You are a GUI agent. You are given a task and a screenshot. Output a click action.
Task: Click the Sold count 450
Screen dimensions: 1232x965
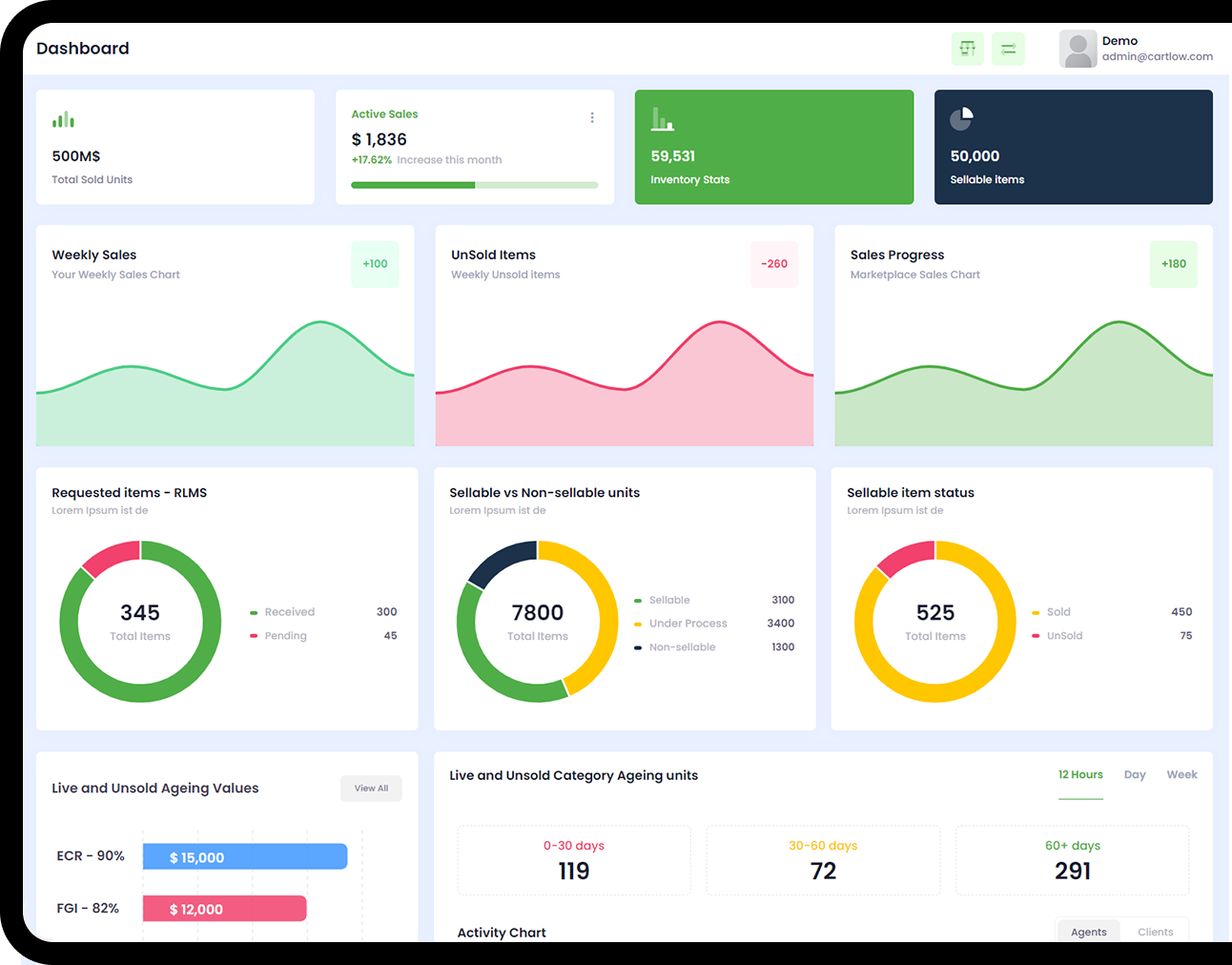click(x=1181, y=612)
